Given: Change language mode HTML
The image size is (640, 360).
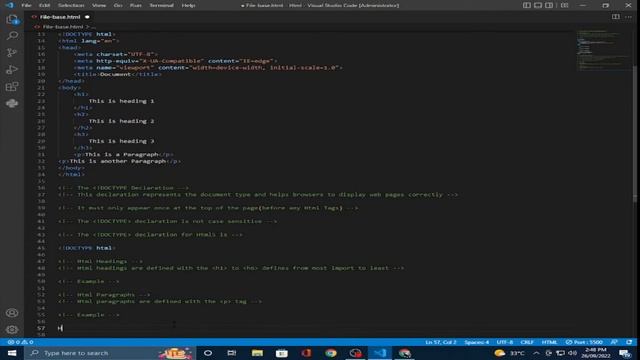Looking at the screenshot, I should point(549,342).
